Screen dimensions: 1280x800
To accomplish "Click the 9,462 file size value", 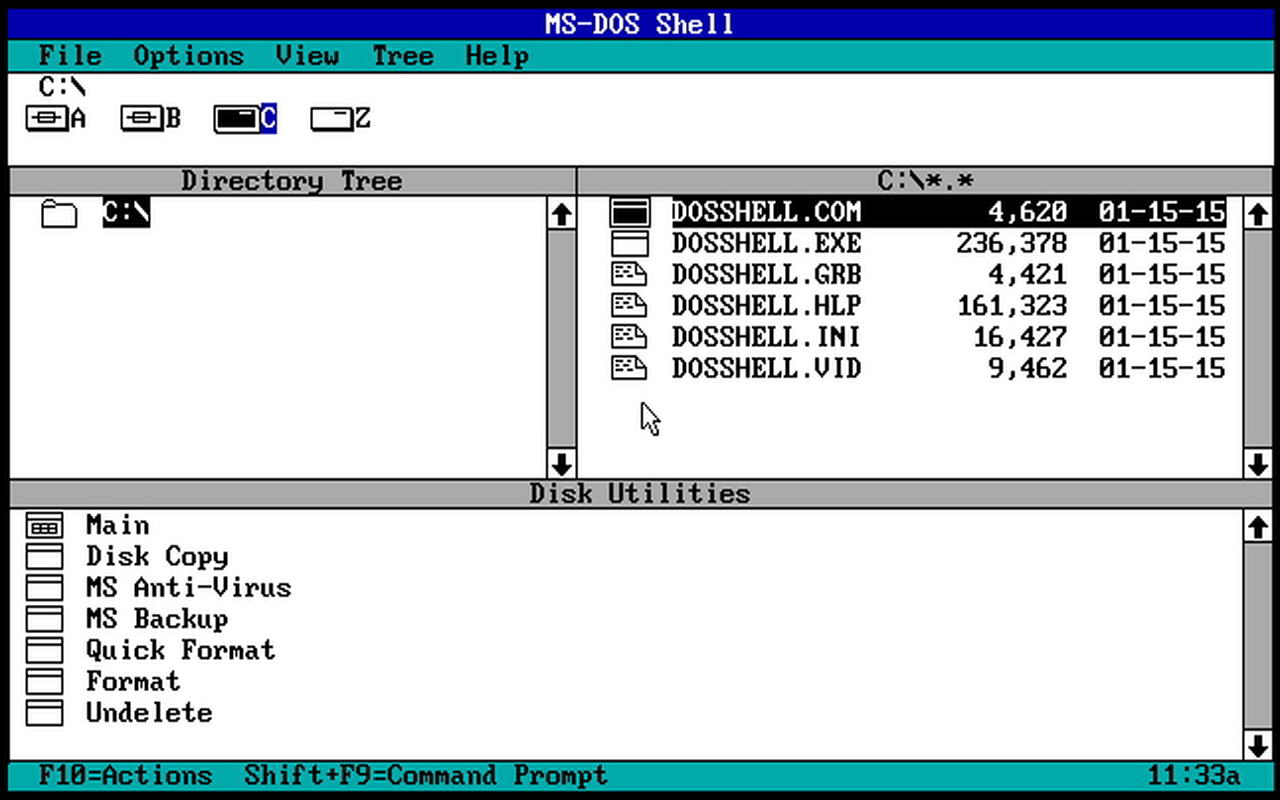I will click(x=1027, y=369).
